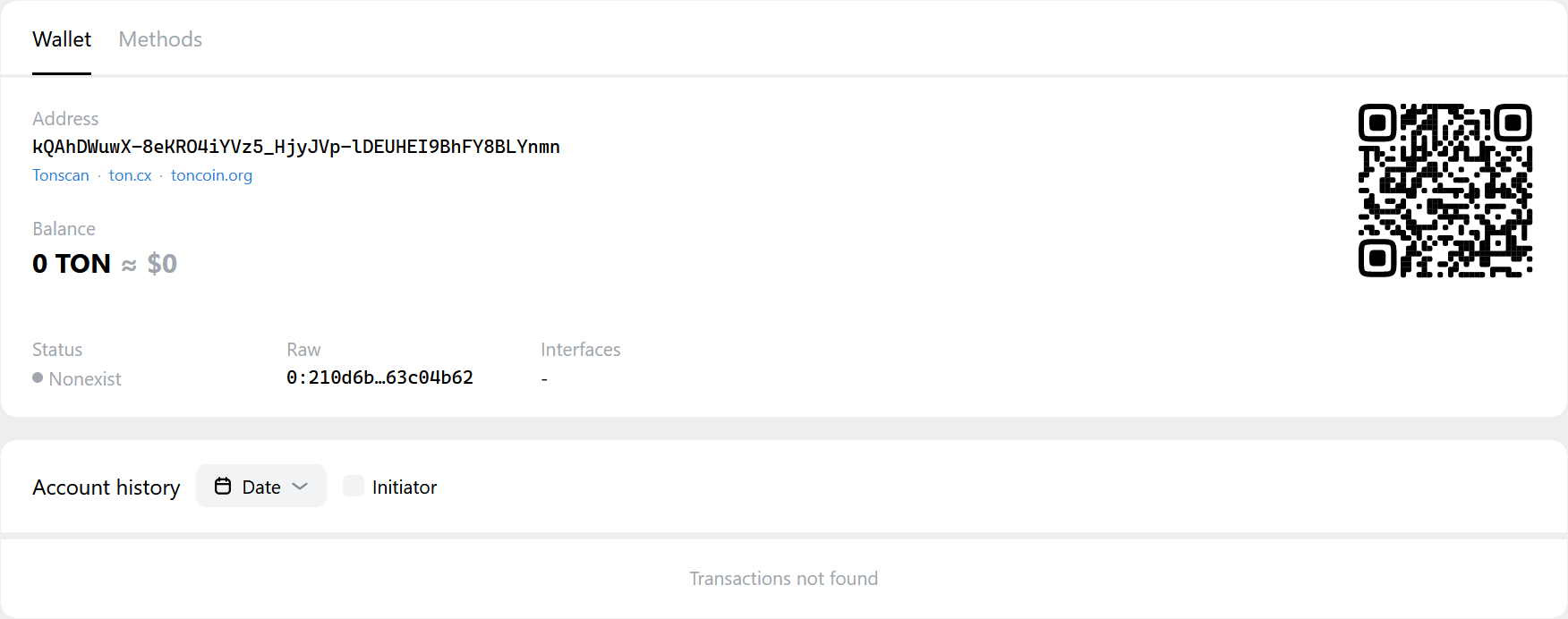Open the ton.cx explorer link
1568x619 pixels.
[130, 175]
